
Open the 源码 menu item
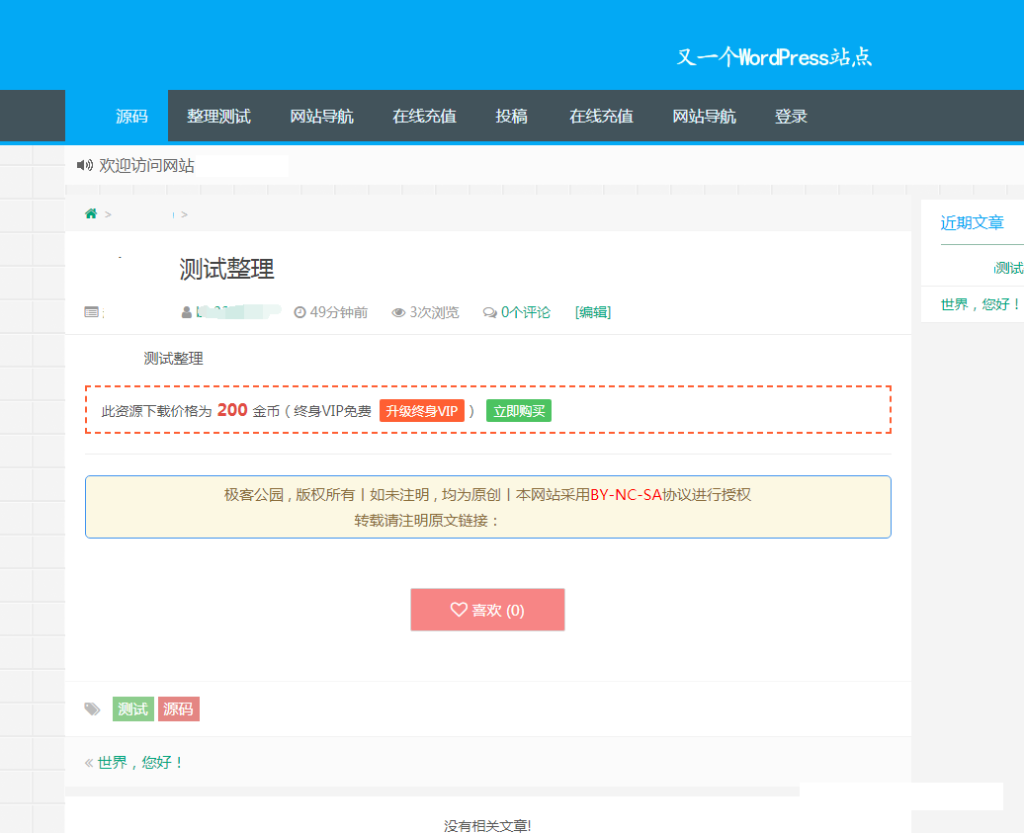click(133, 116)
